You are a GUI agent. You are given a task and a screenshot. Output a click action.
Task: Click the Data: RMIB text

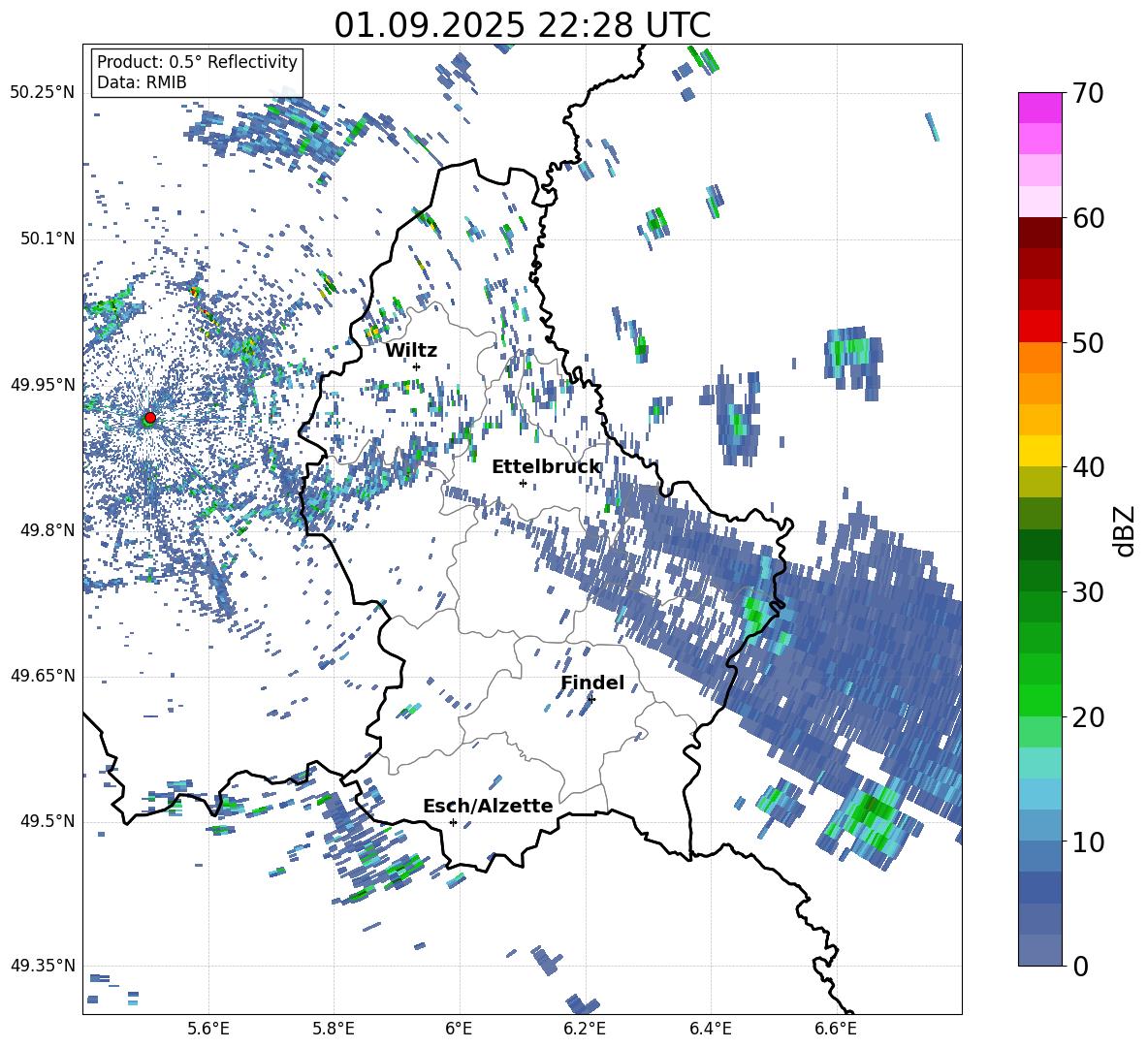click(142, 82)
